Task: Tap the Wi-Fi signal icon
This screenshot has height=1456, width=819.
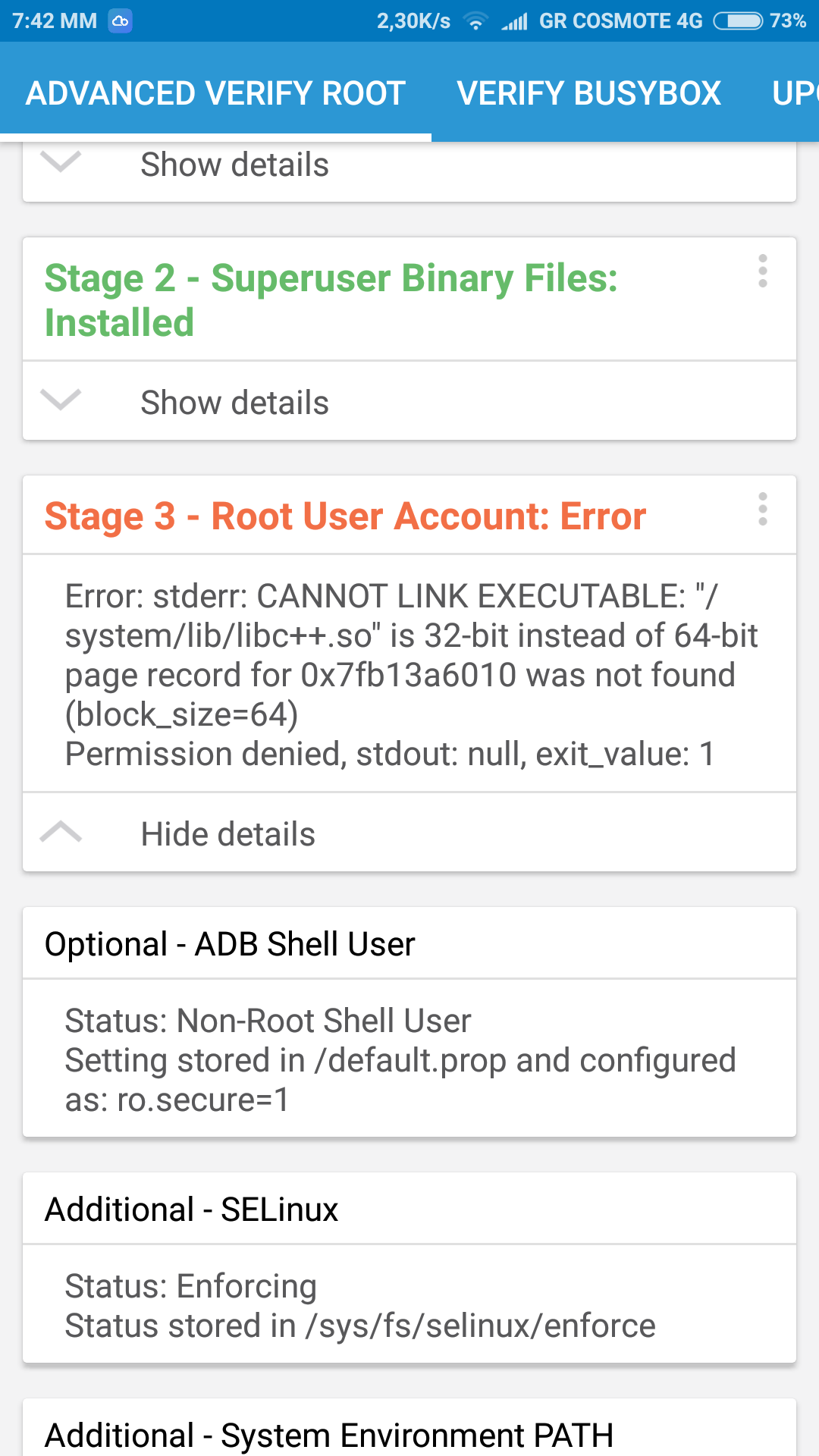Action: [x=475, y=21]
